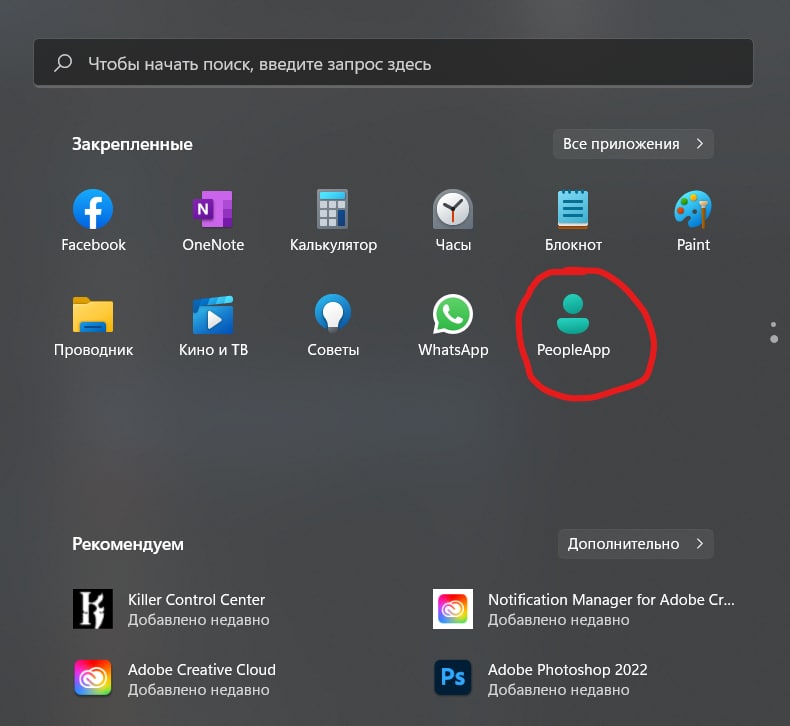Open the Часы clock app

click(453, 210)
